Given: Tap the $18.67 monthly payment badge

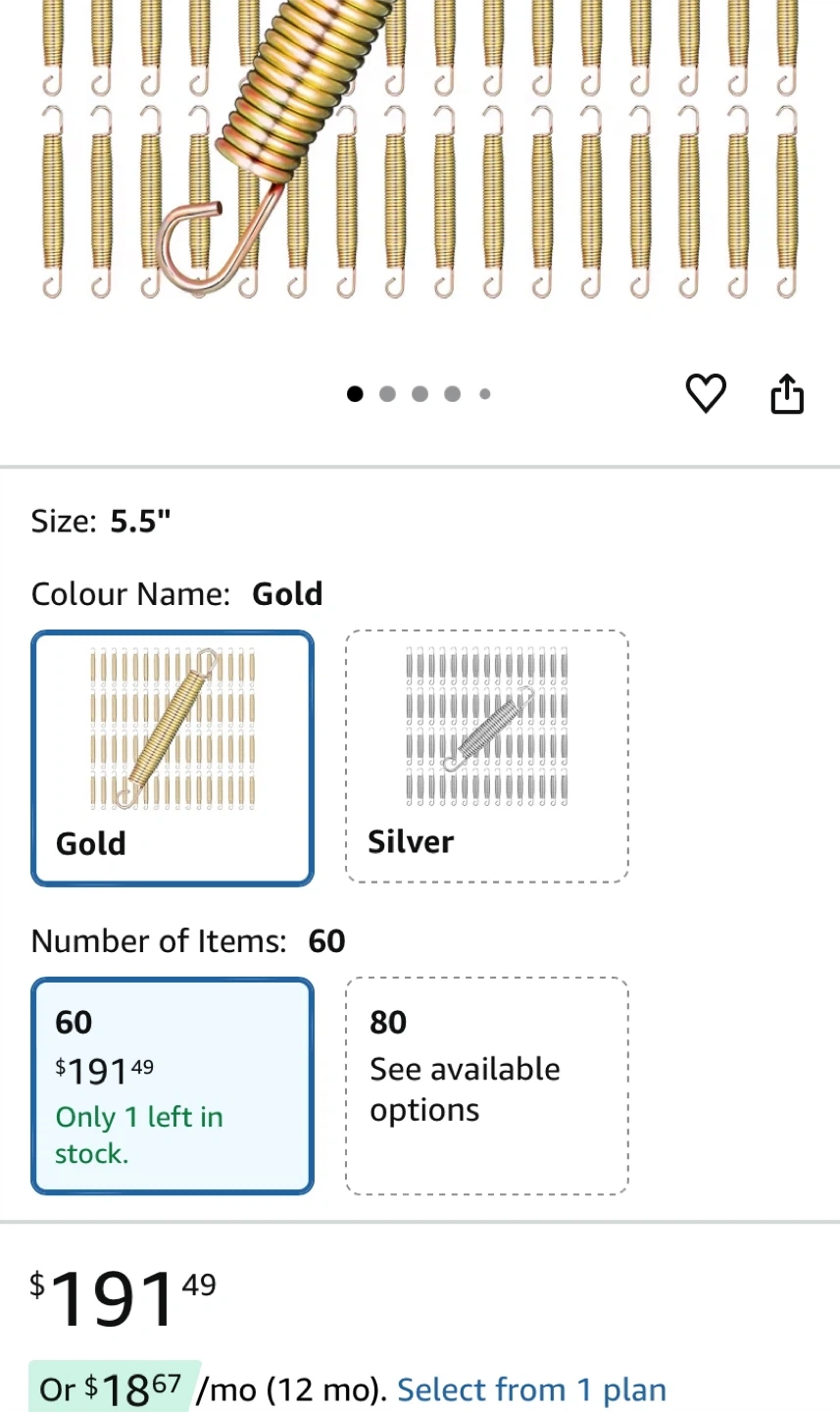Looking at the screenshot, I should pyautogui.click(x=115, y=1388).
